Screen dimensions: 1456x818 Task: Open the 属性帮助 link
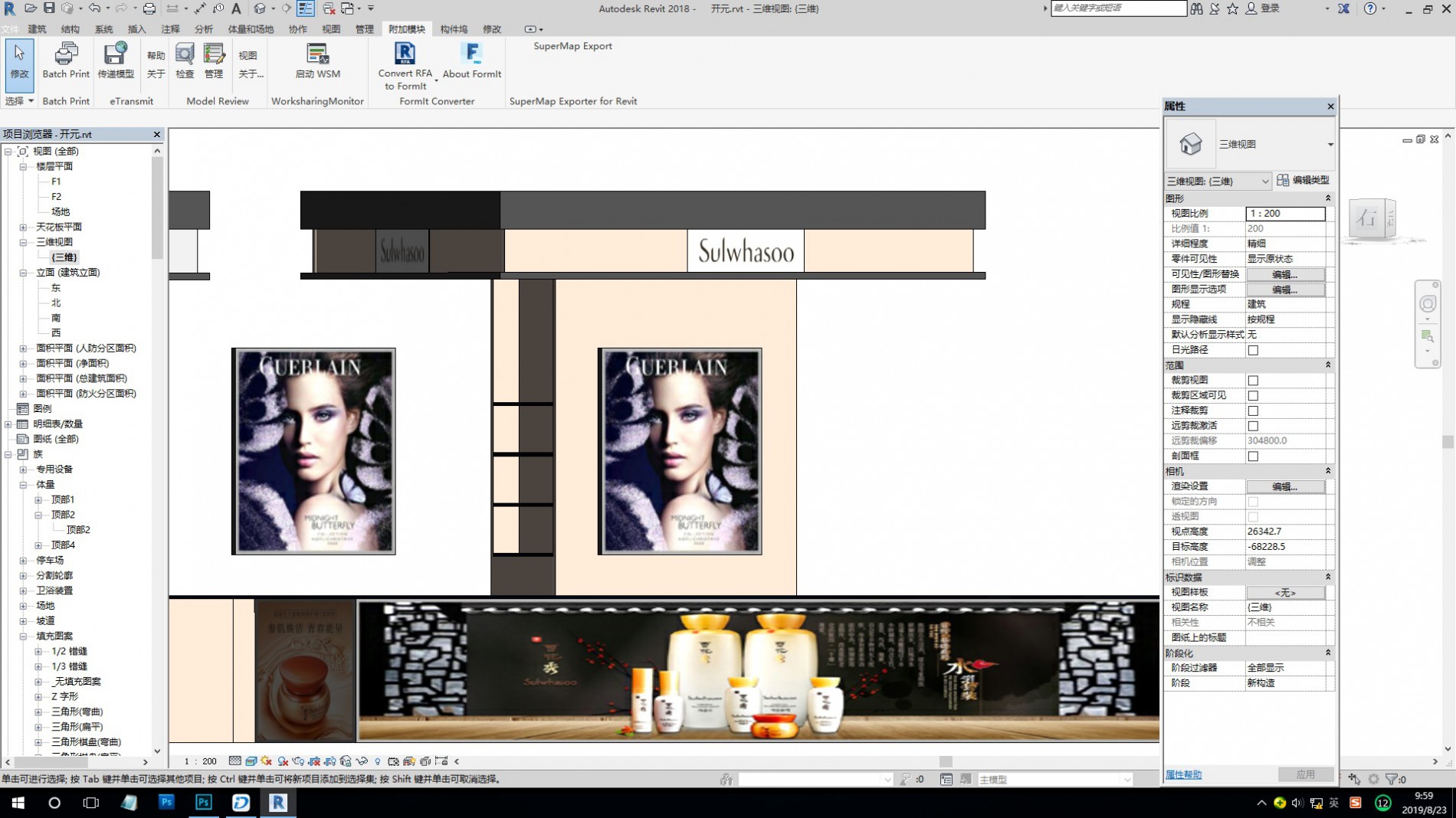click(1183, 774)
